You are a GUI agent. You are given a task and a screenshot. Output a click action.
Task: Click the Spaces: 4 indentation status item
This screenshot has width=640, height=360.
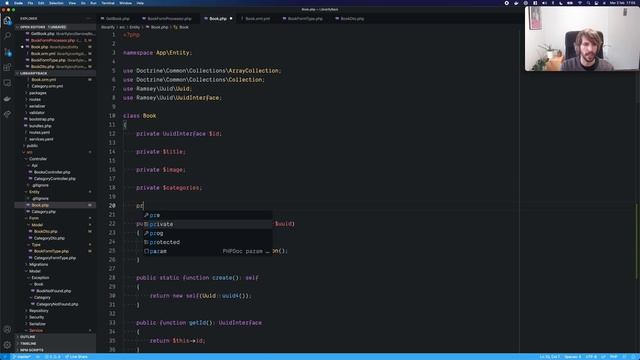tap(572, 357)
